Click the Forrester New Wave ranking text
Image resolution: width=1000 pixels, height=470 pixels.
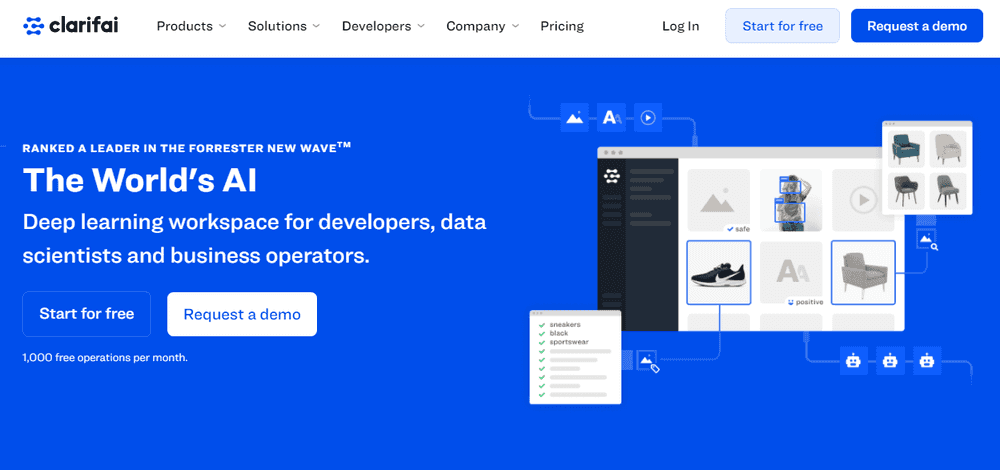pyautogui.click(x=187, y=147)
